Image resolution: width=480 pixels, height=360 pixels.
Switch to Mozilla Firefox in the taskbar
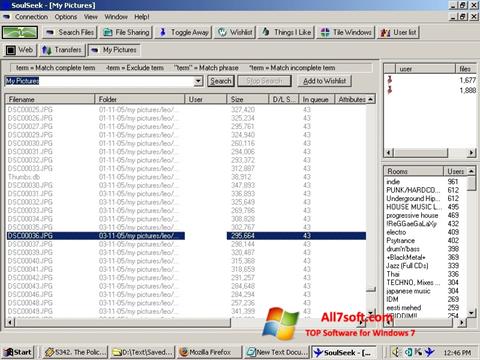pos(210,352)
